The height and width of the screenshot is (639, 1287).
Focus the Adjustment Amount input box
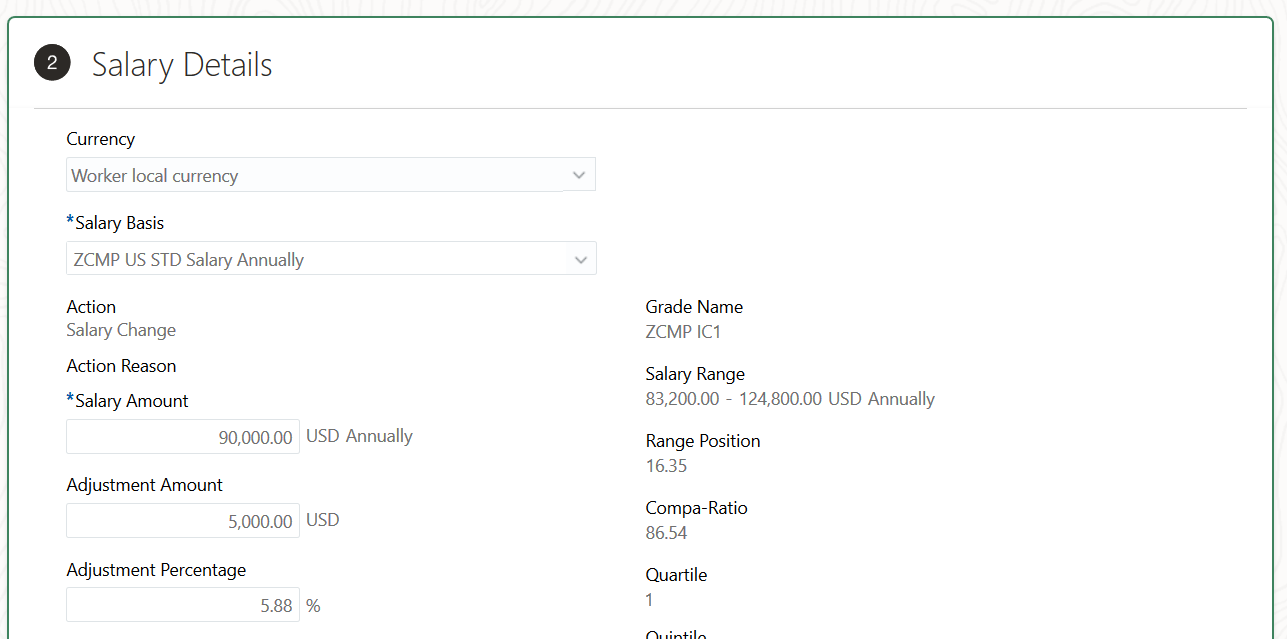click(183, 521)
